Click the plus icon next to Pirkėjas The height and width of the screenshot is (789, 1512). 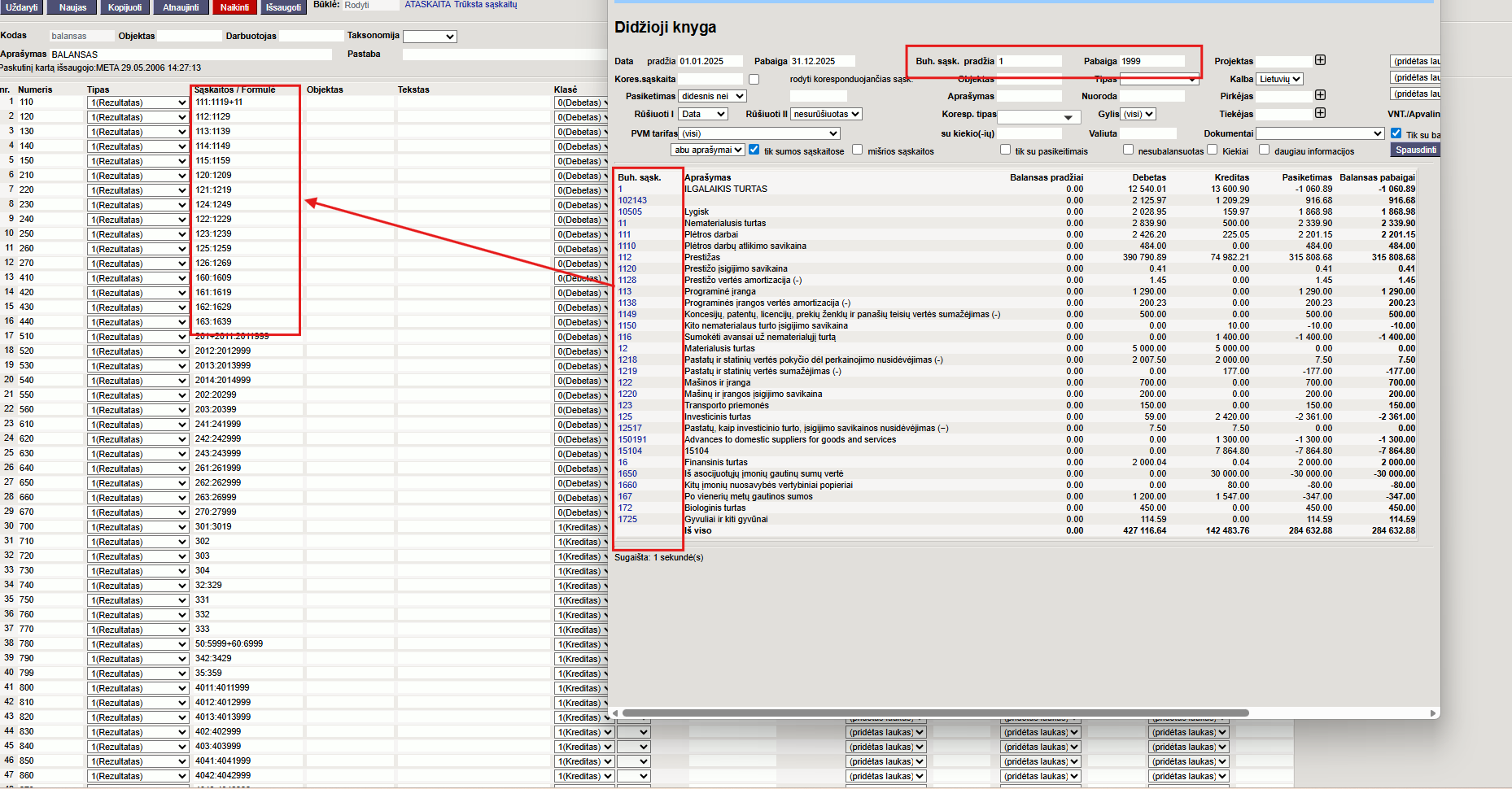1320,95
